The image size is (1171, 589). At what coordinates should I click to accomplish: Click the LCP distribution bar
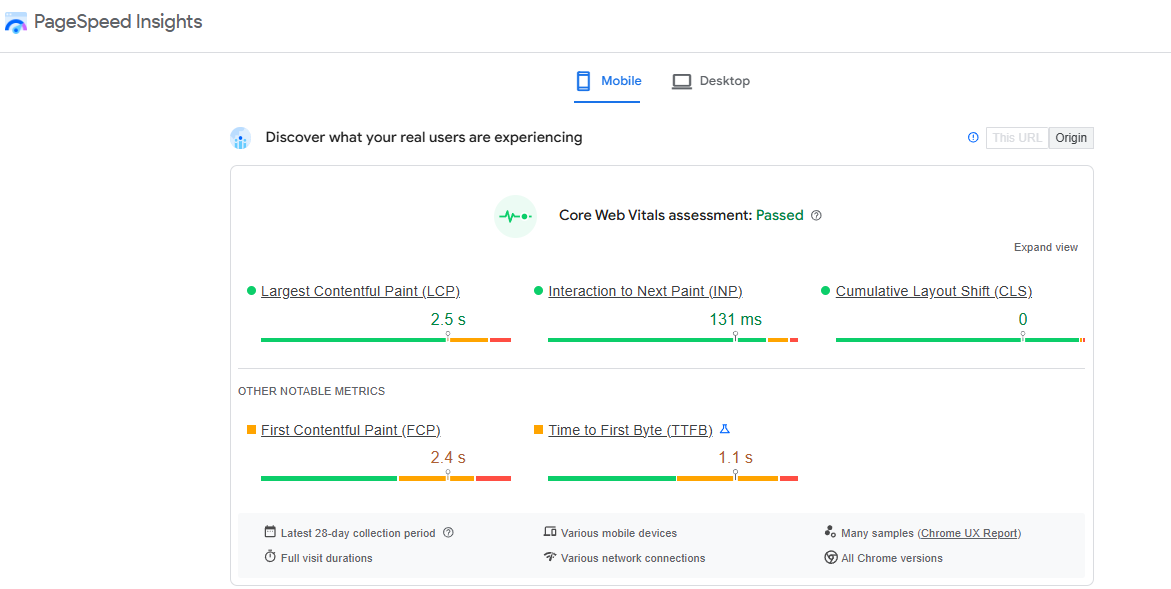tap(385, 340)
